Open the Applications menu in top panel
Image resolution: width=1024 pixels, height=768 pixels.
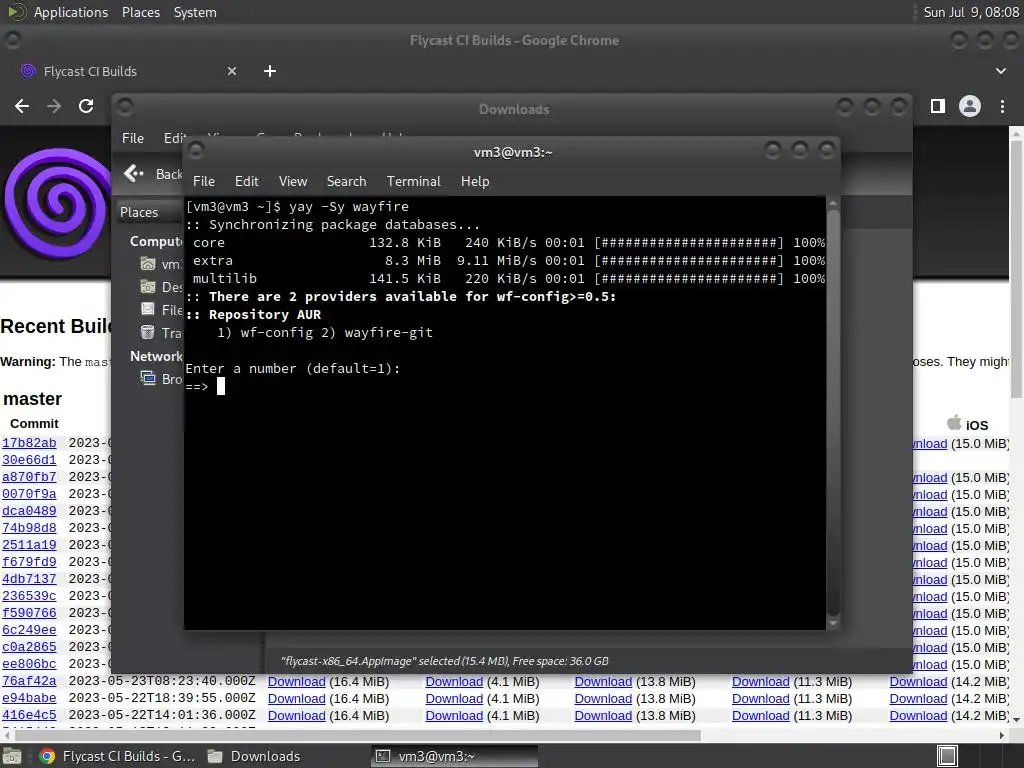71,12
